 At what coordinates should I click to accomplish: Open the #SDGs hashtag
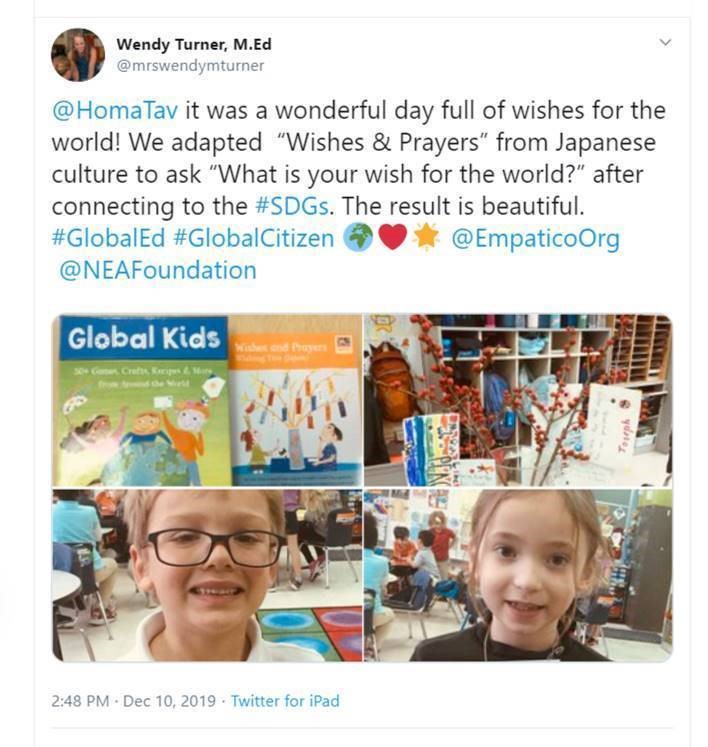[292, 206]
